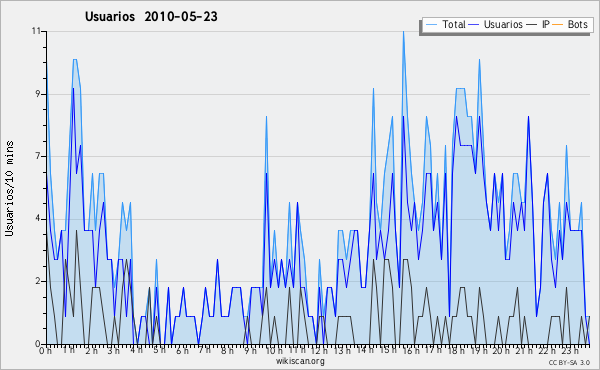Click the y-axis label 'Usuarios/10 mins'
600x370 pixels.
coord(9,189)
